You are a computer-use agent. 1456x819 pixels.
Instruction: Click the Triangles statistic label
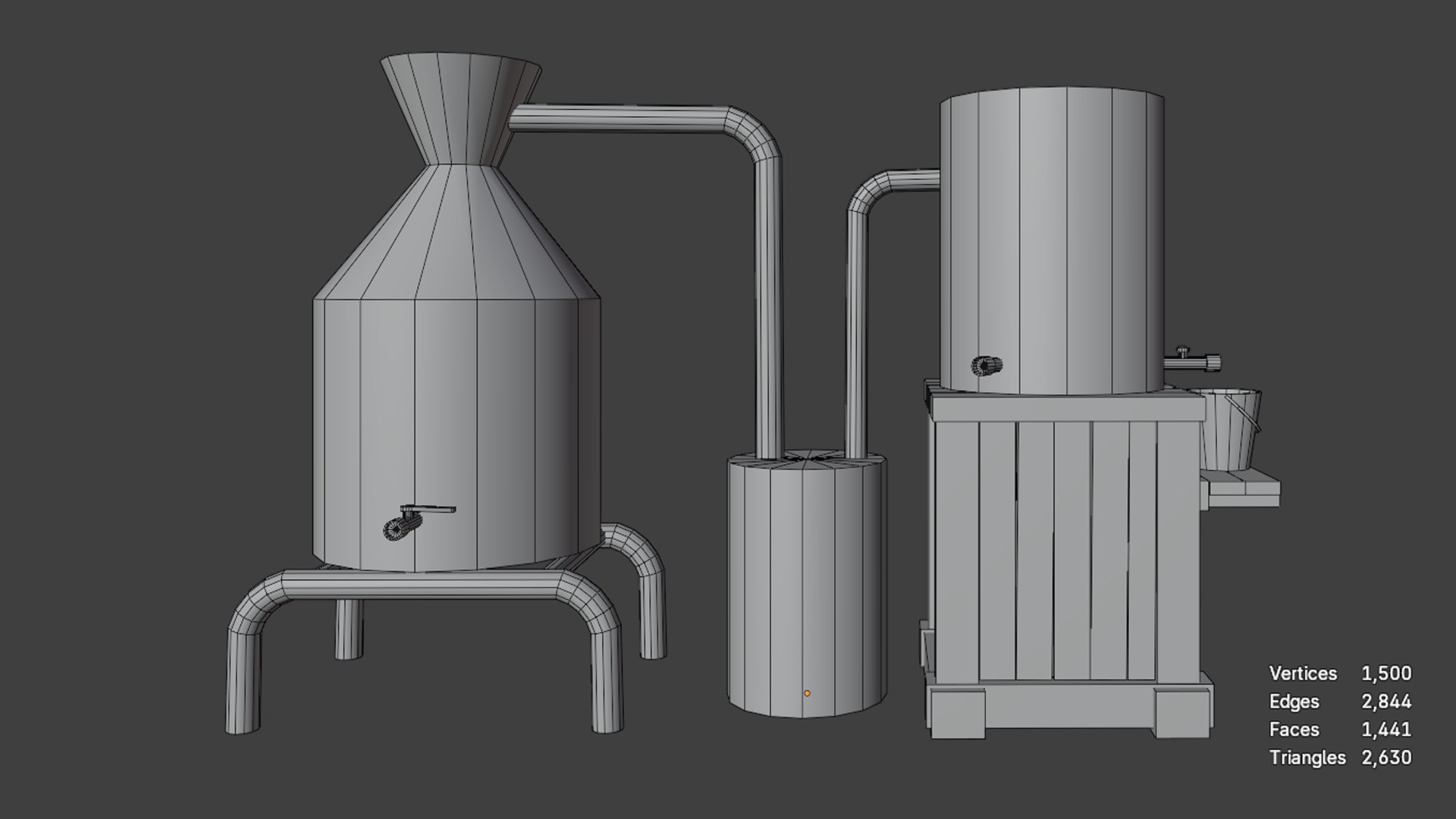[x=1307, y=758]
